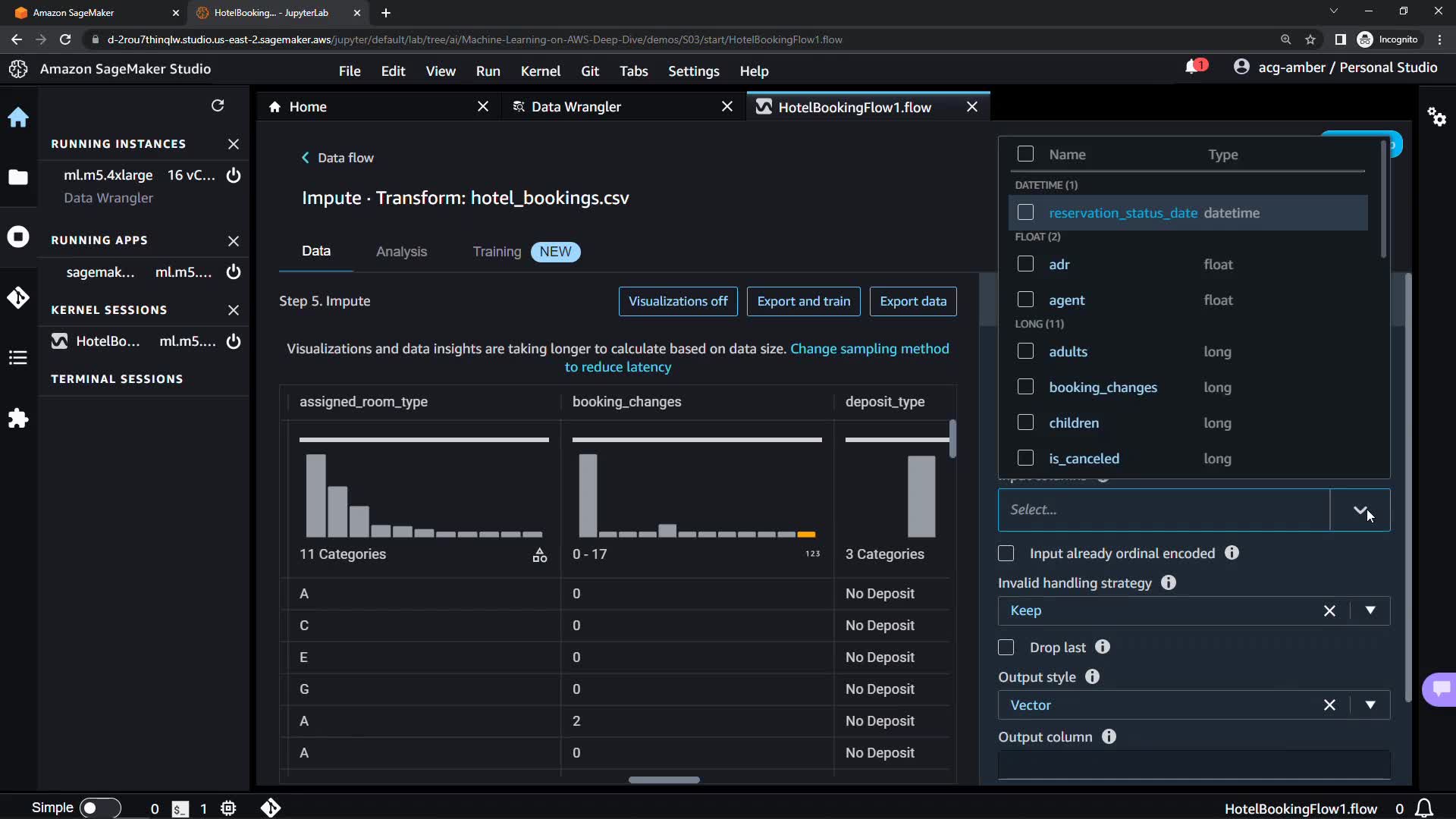
Task: Click Change sampling method link
Action: pyautogui.click(x=869, y=349)
